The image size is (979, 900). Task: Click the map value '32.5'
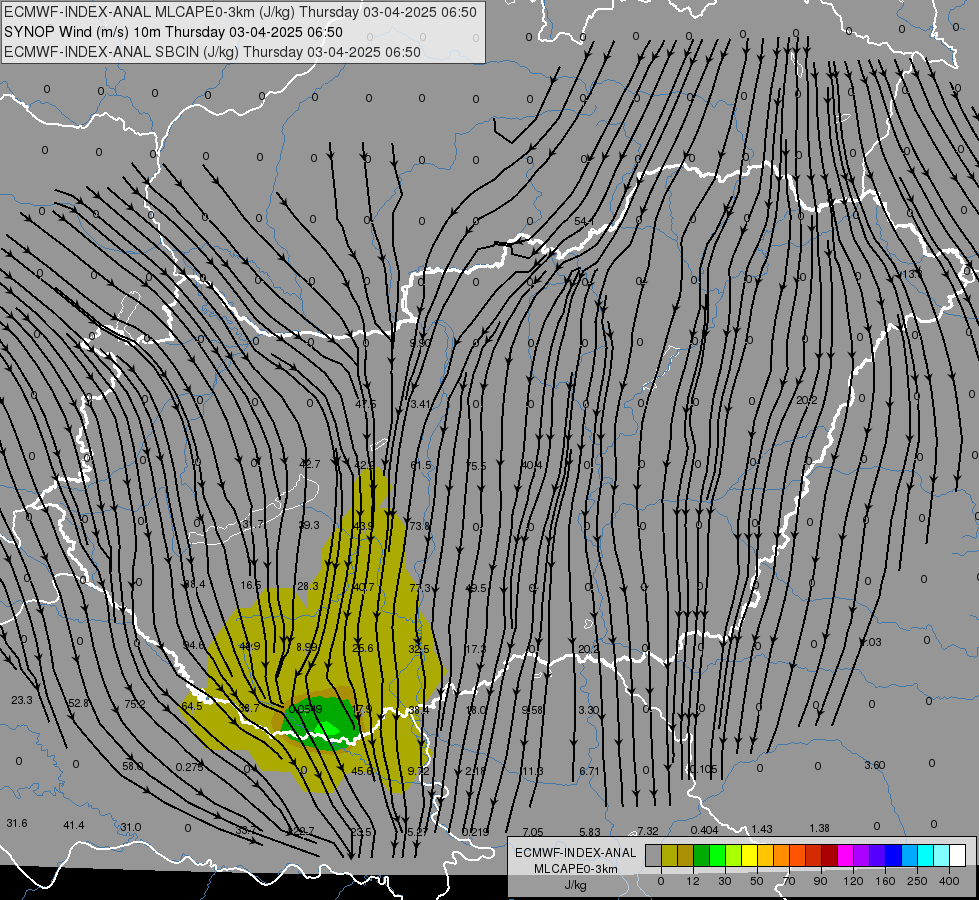419,649
